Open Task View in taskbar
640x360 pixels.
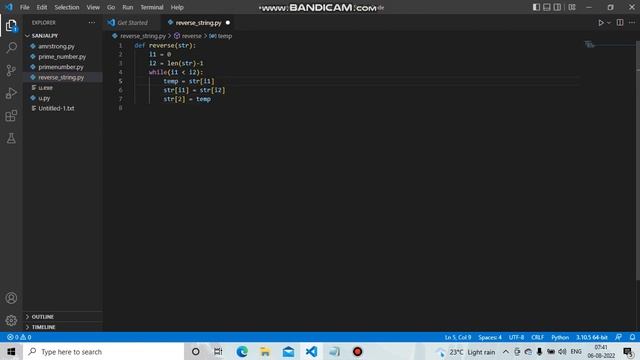click(218, 351)
